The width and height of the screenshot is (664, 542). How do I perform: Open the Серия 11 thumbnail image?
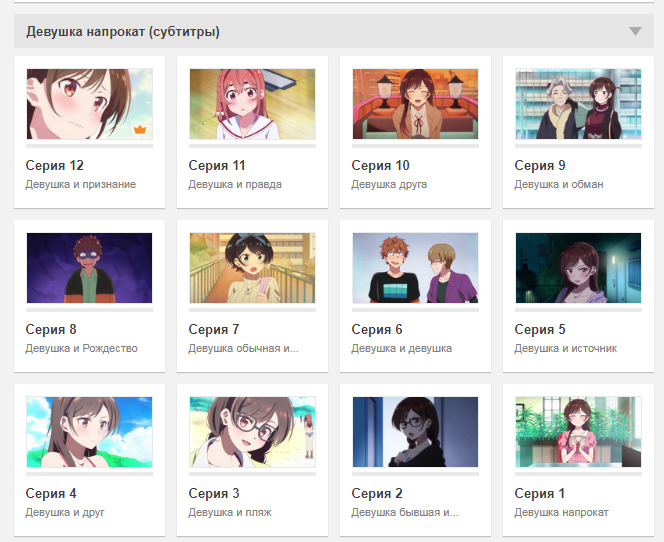tap(252, 104)
